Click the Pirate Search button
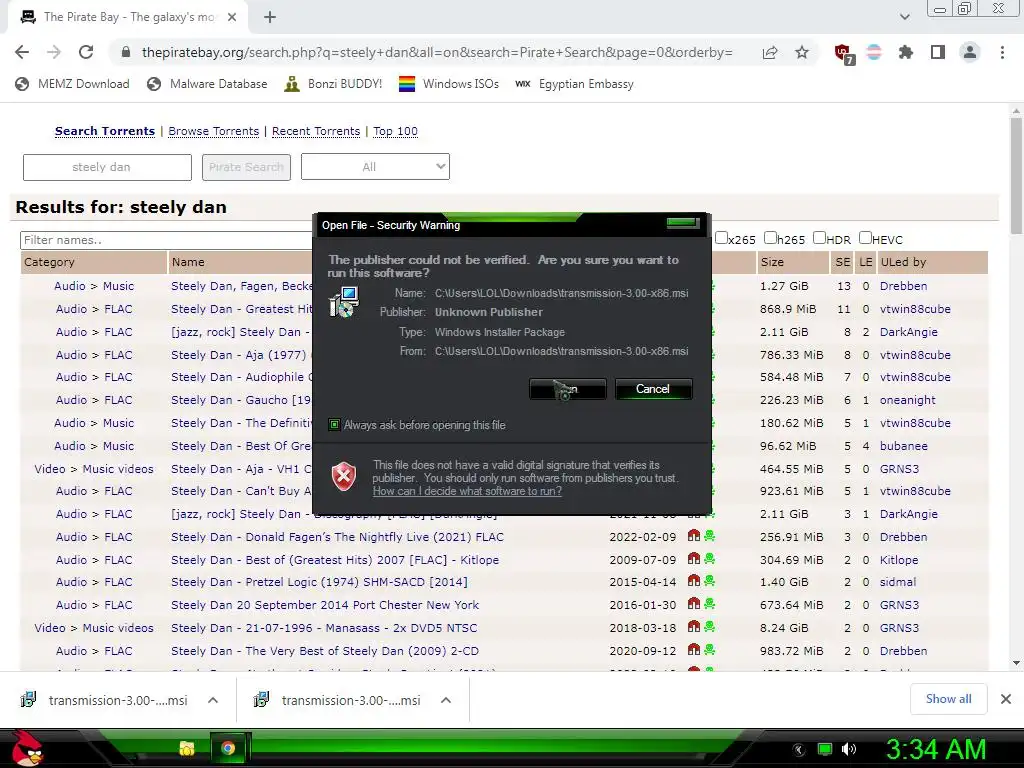The width and height of the screenshot is (1024, 768). [x=246, y=167]
